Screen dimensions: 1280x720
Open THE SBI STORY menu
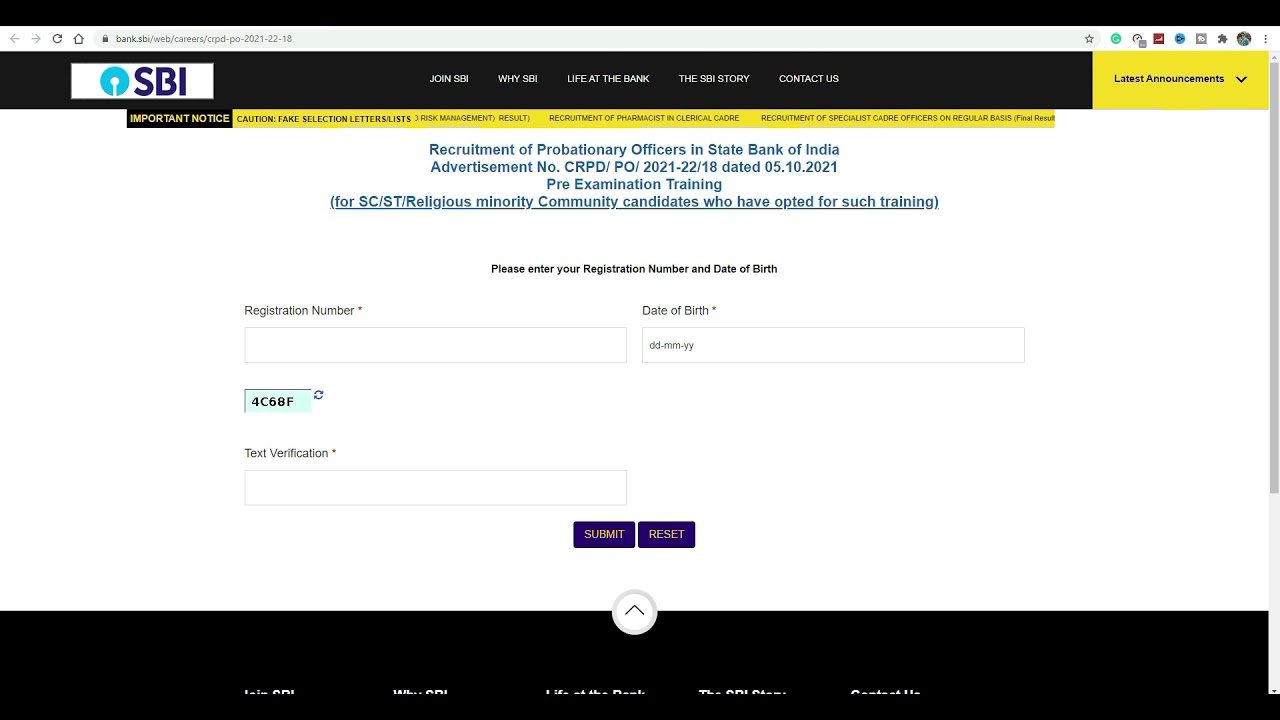tap(714, 79)
